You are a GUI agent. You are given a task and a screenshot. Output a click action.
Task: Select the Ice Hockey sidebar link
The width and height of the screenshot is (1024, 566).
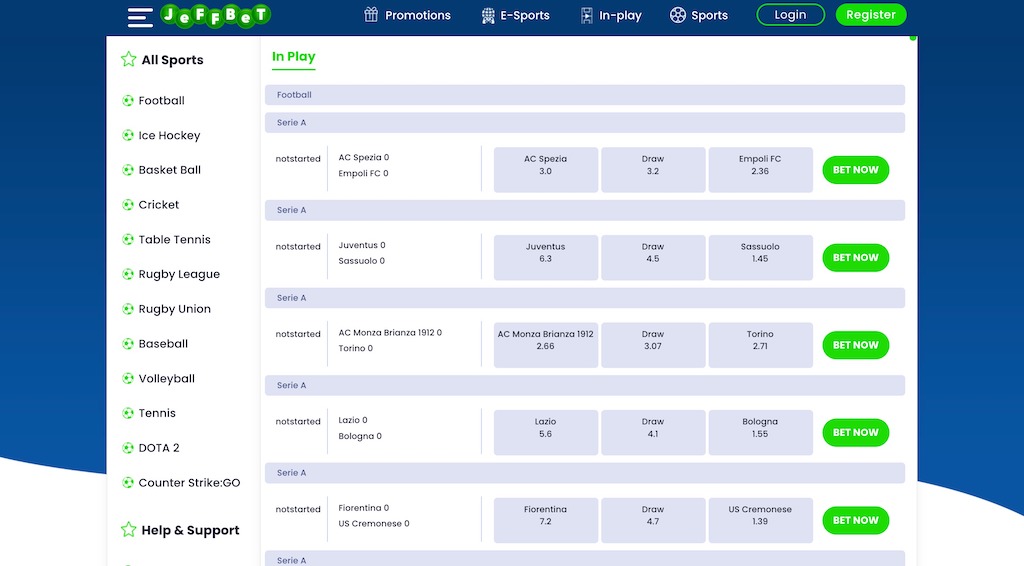[x=169, y=135]
